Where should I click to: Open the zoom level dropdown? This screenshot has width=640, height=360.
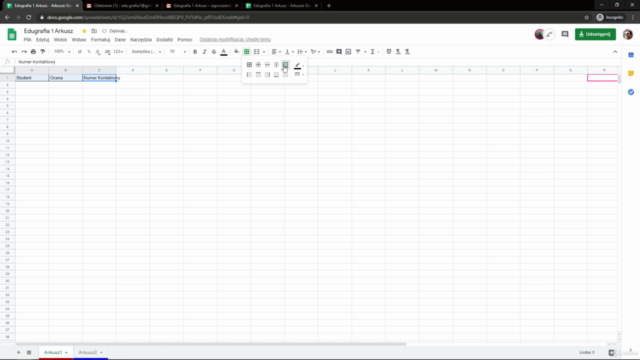click(62, 52)
